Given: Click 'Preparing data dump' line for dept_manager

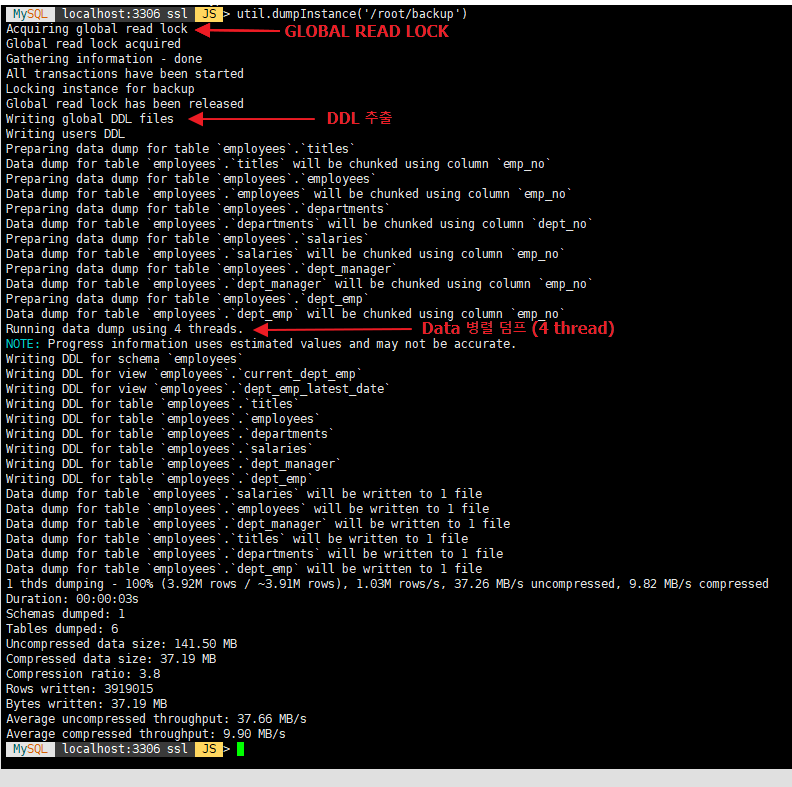Looking at the screenshot, I should 202,269.
